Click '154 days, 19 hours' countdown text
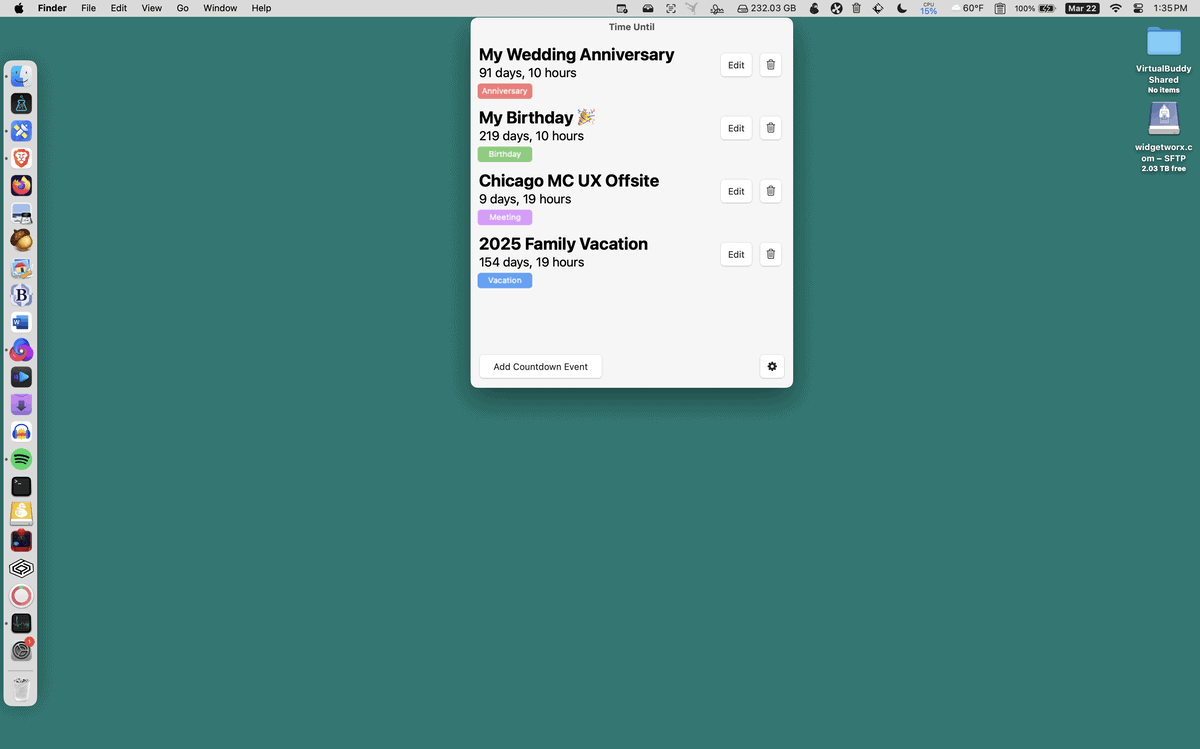 pyautogui.click(x=531, y=262)
